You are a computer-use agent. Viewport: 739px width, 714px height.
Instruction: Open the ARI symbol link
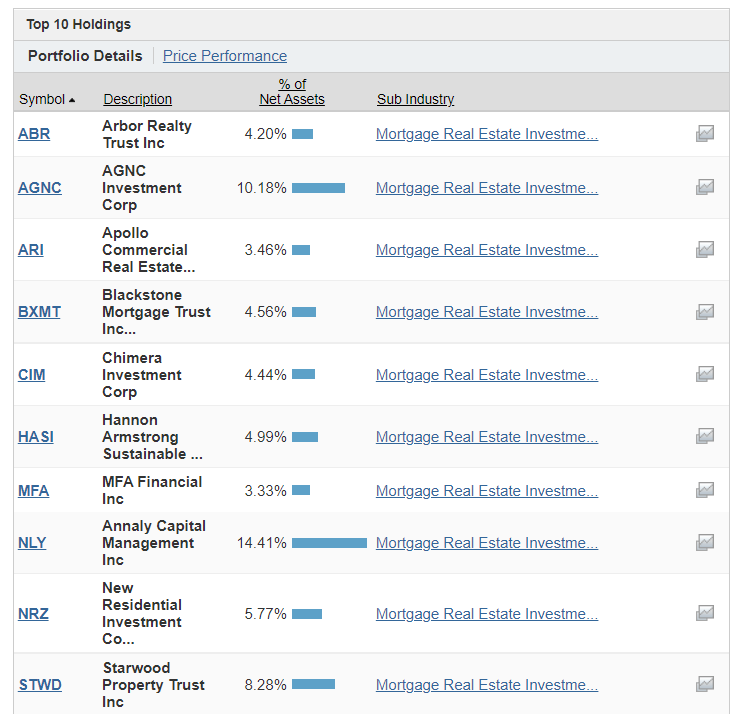(31, 250)
